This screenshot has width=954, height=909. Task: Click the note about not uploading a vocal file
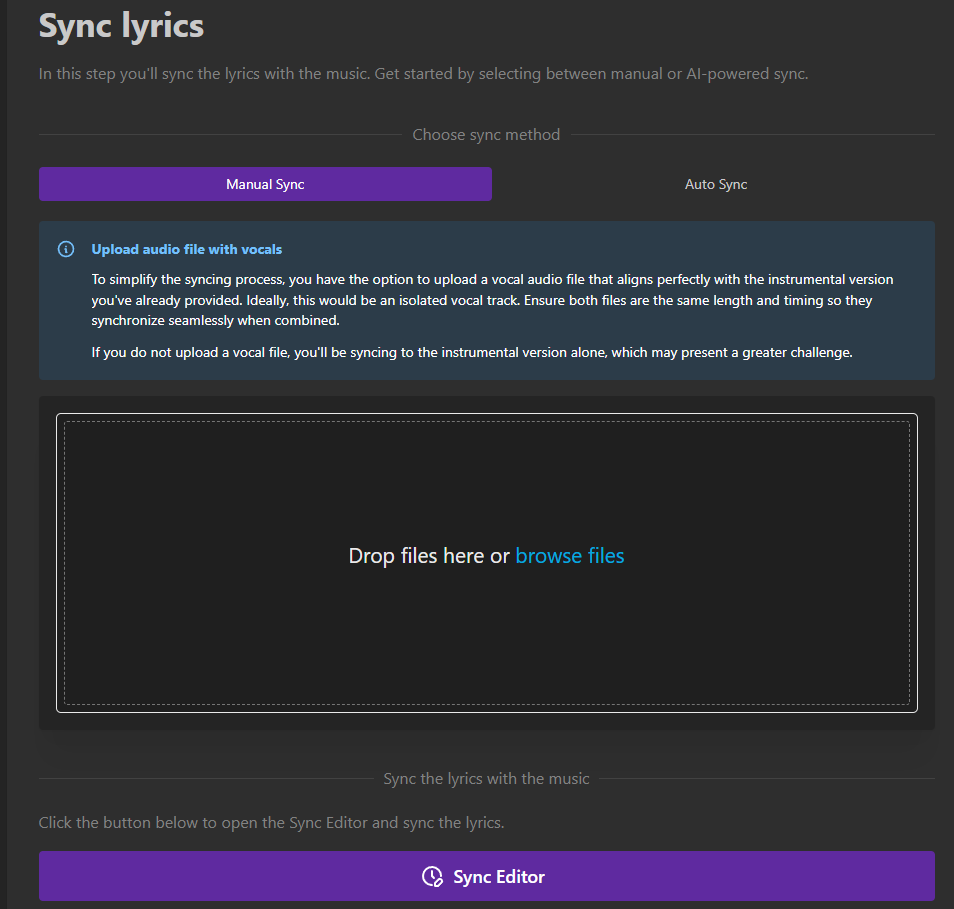coord(472,352)
